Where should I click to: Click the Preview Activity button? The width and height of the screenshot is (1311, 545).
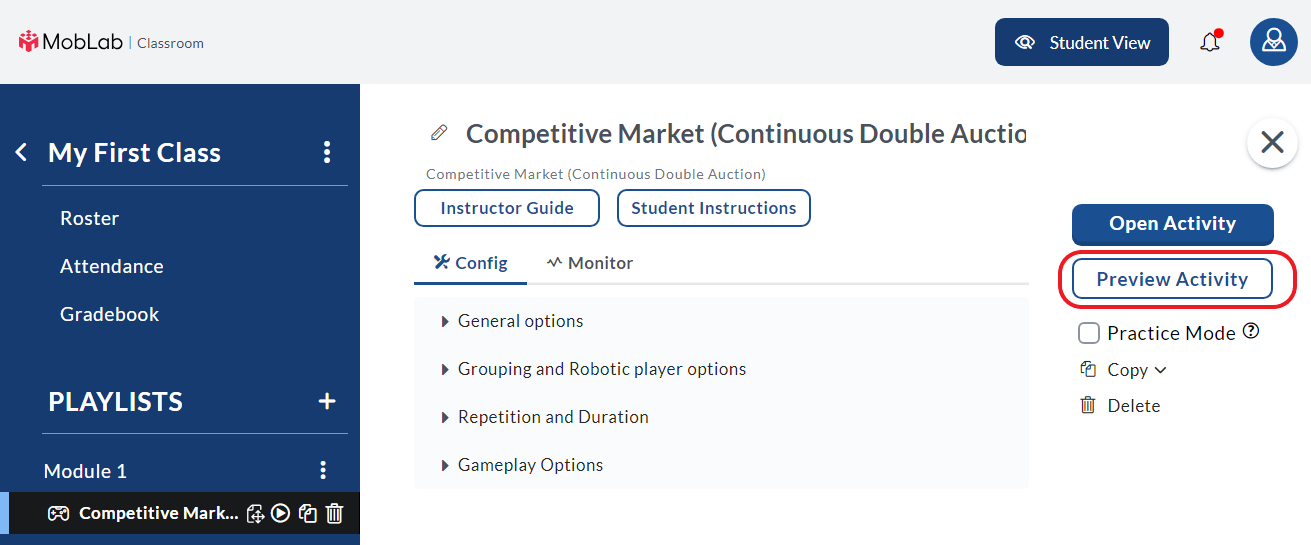1172,279
